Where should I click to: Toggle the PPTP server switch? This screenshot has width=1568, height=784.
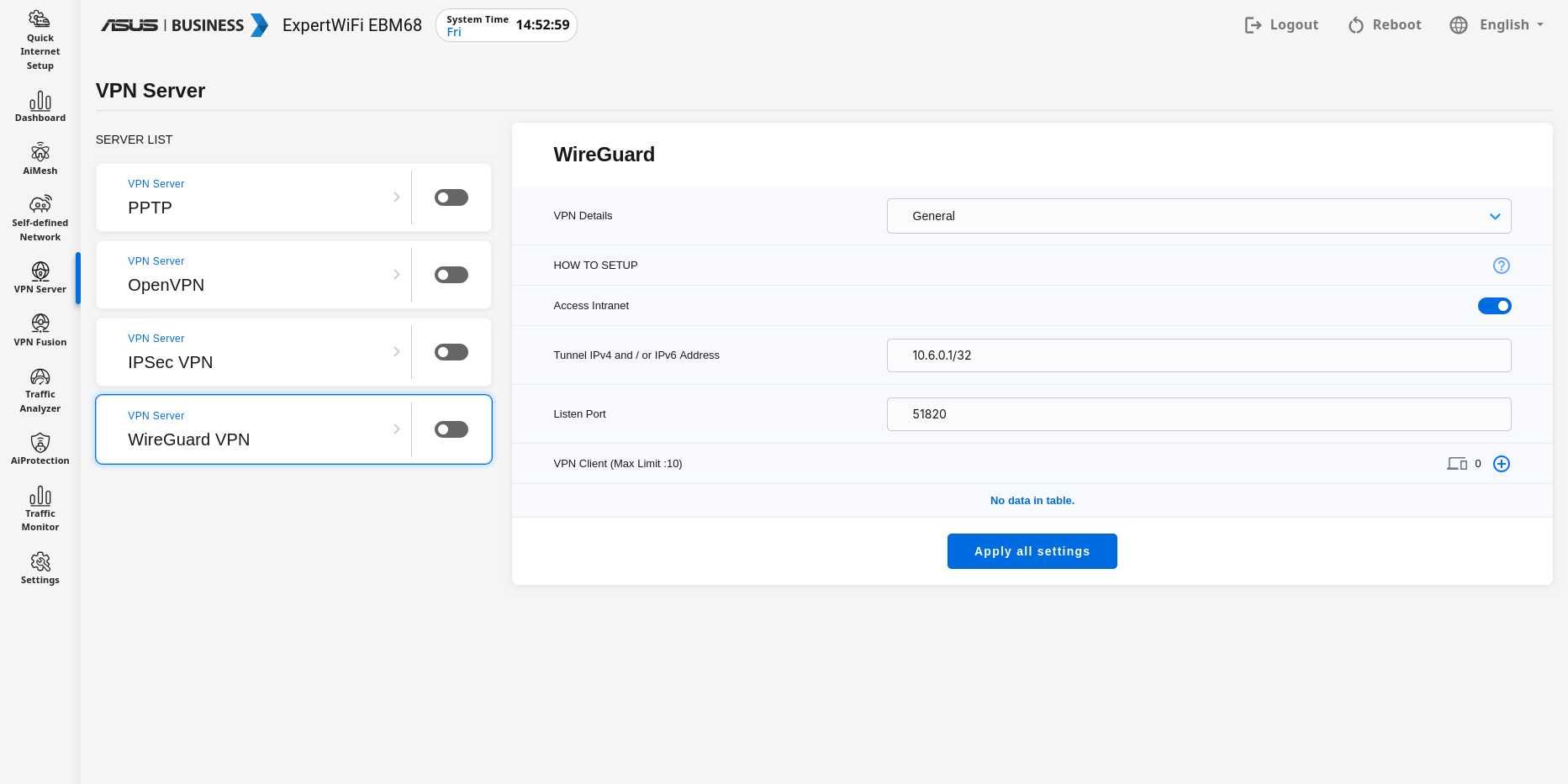coord(451,197)
